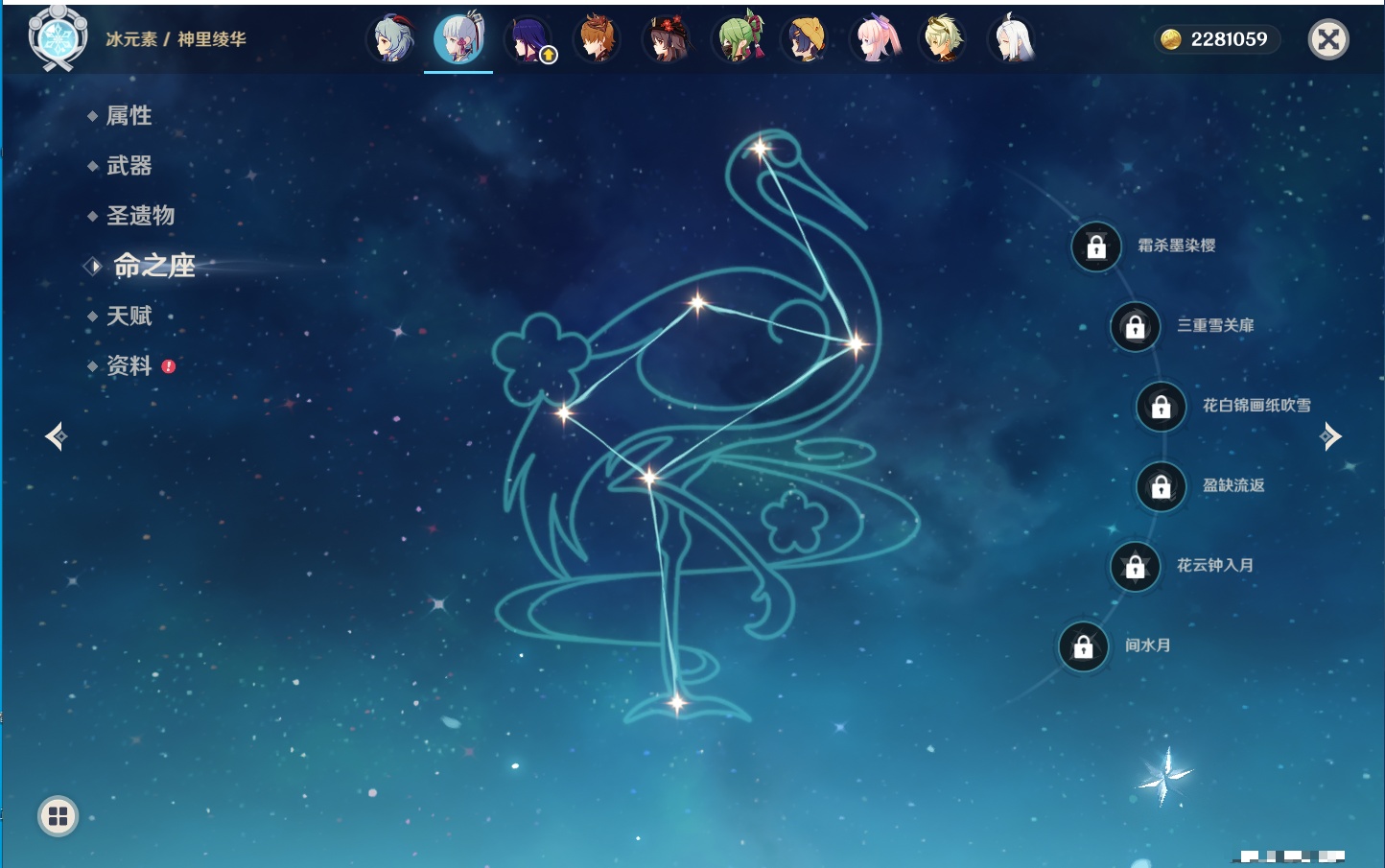Open the 资料 profile tab
This screenshot has width=1385, height=868.
tap(129, 365)
